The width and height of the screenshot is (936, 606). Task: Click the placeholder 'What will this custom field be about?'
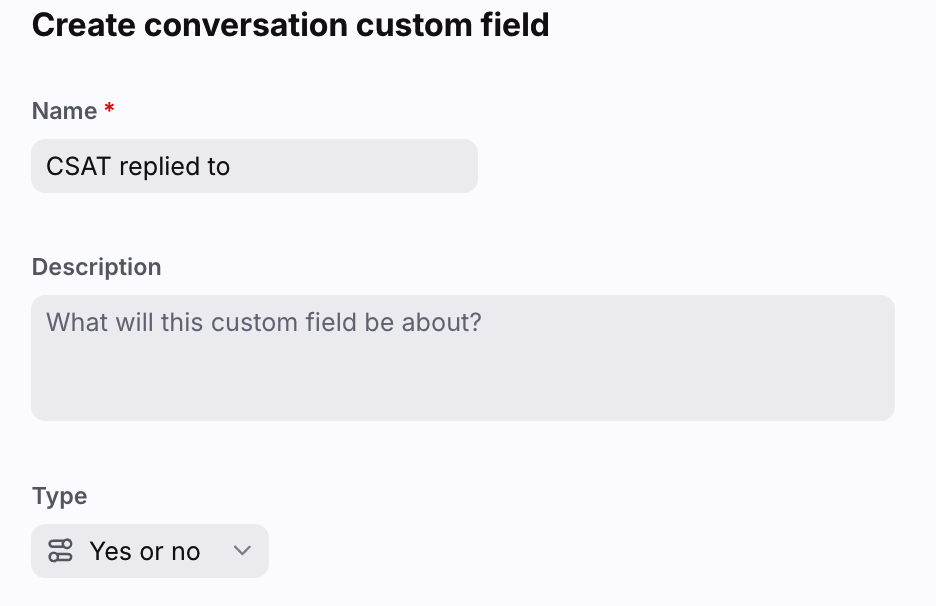[x=264, y=322]
